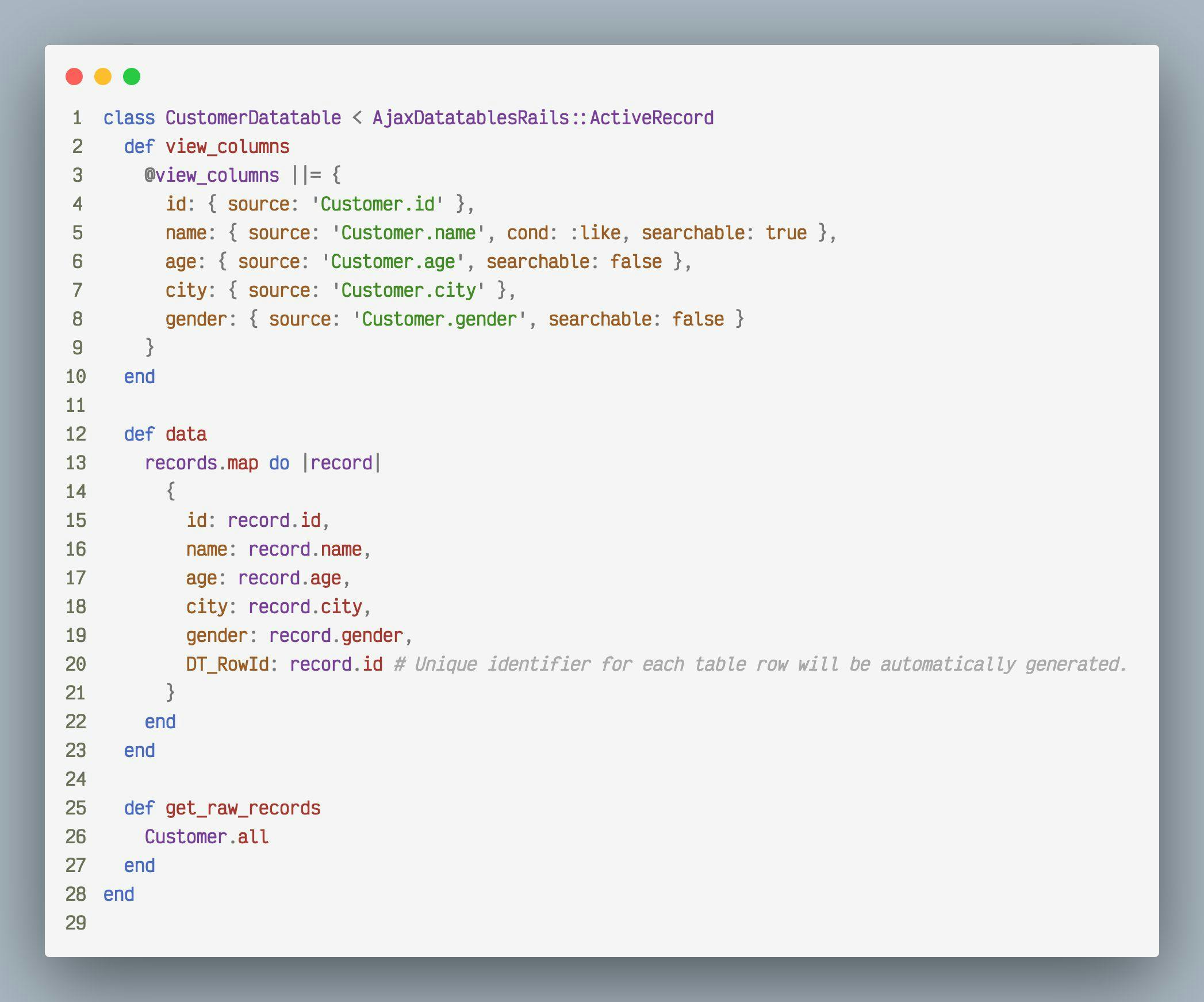The width and height of the screenshot is (1204, 1002).
Task: Click the map call on line 13
Action: point(242,463)
